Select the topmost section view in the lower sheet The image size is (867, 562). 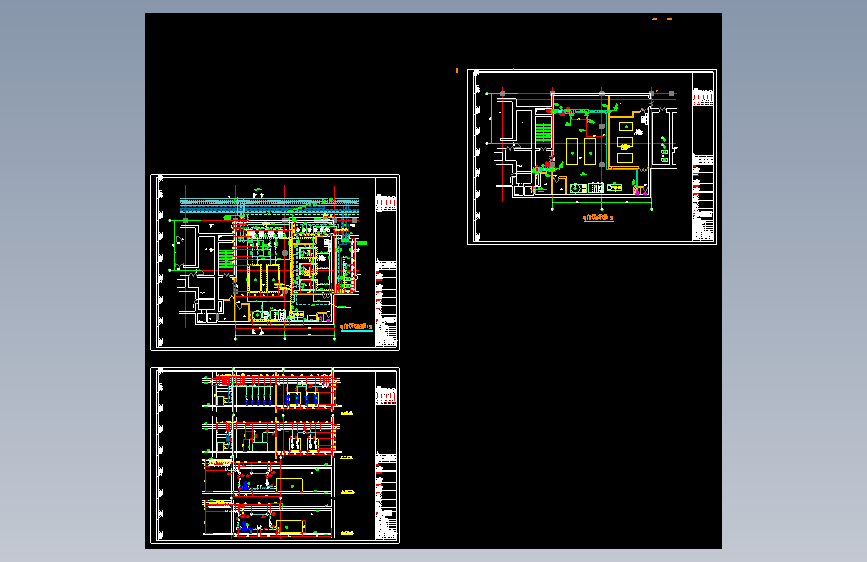tap(272, 392)
